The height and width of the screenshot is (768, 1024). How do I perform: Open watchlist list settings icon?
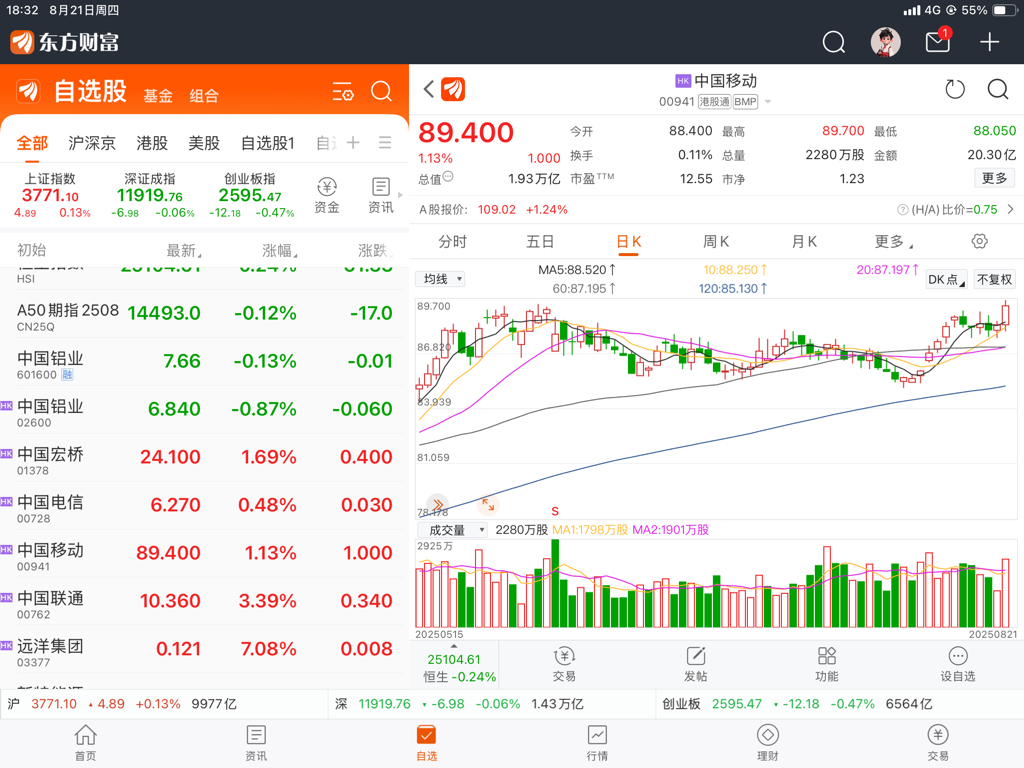tap(343, 91)
